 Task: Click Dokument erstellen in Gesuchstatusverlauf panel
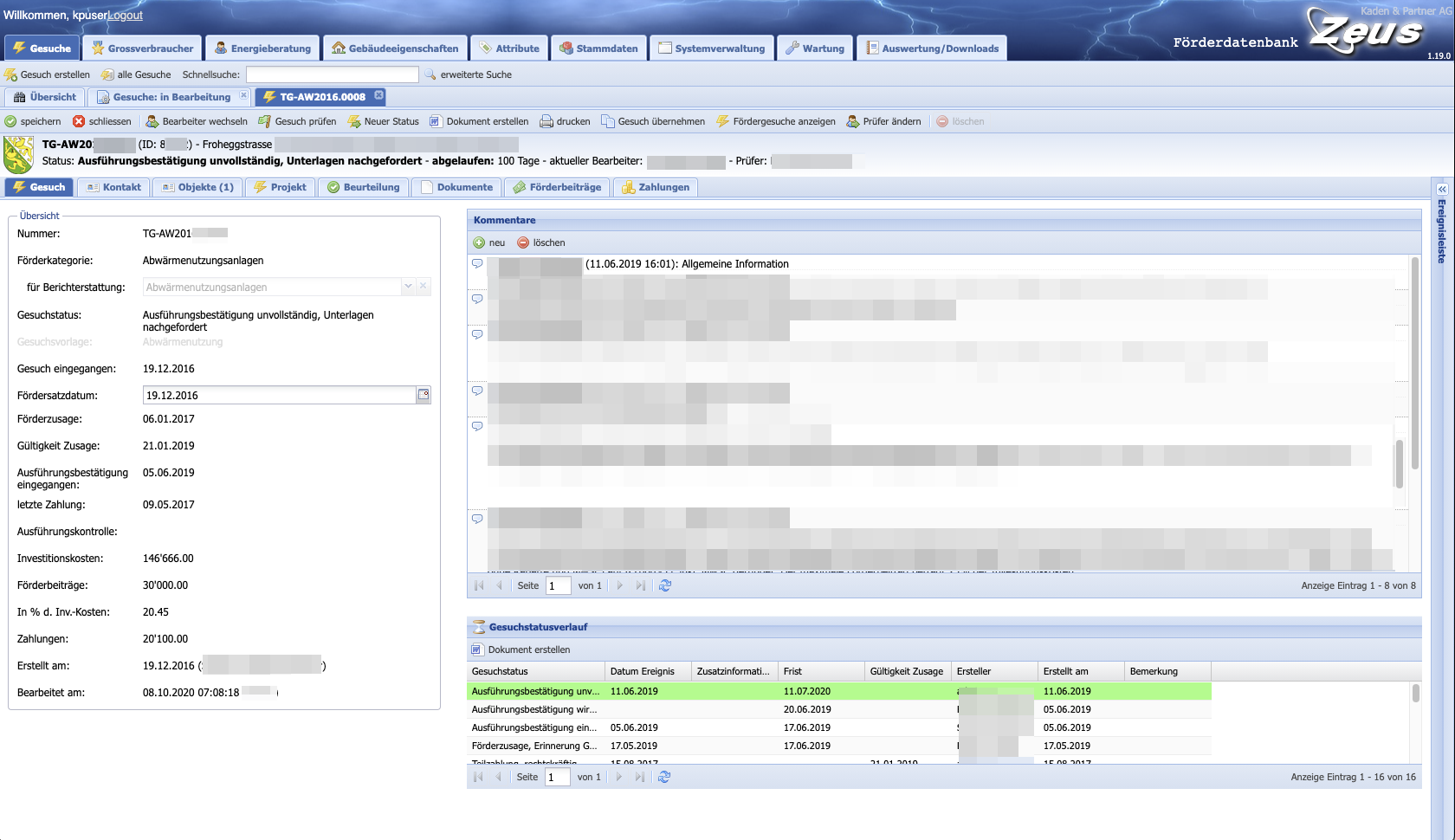pyautogui.click(x=521, y=649)
